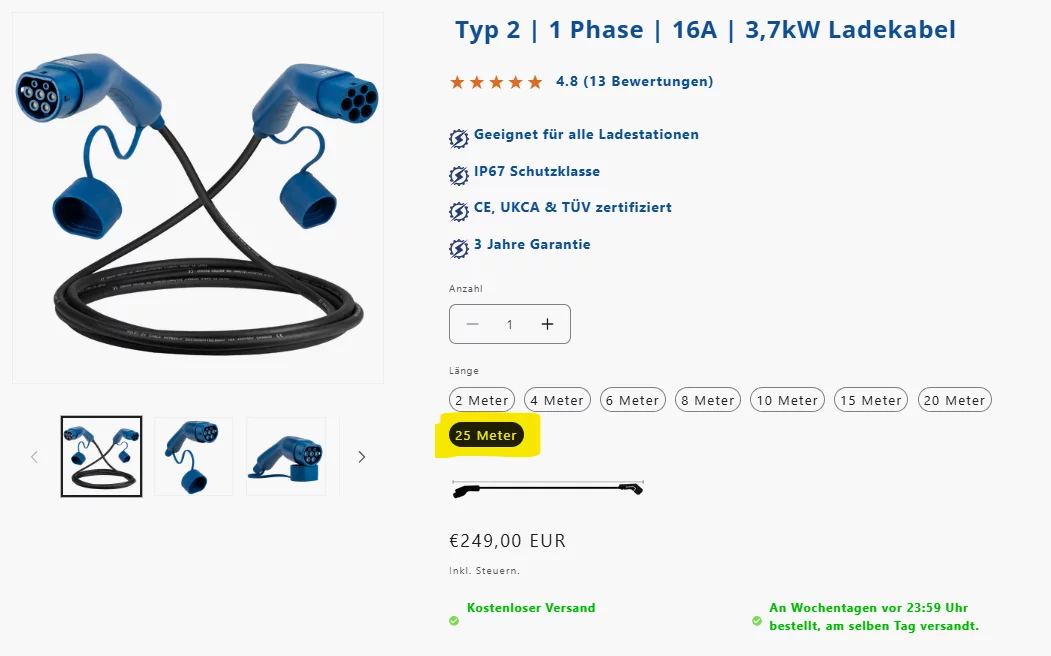The height and width of the screenshot is (656, 1051).
Task: Show previous gallery thumbnails with left arrow
Action: (34, 457)
